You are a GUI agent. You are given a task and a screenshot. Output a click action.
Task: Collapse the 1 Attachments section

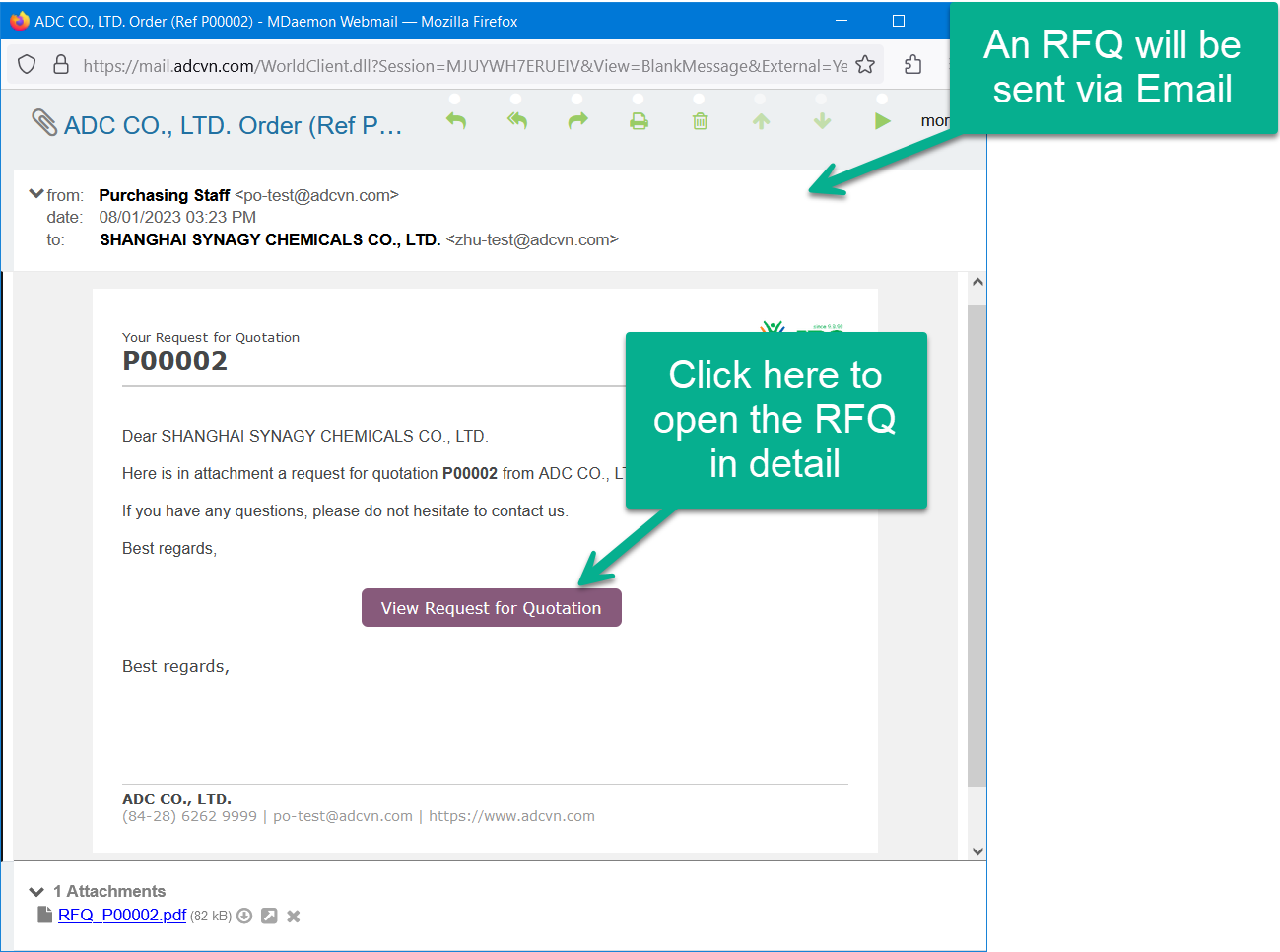(36, 892)
